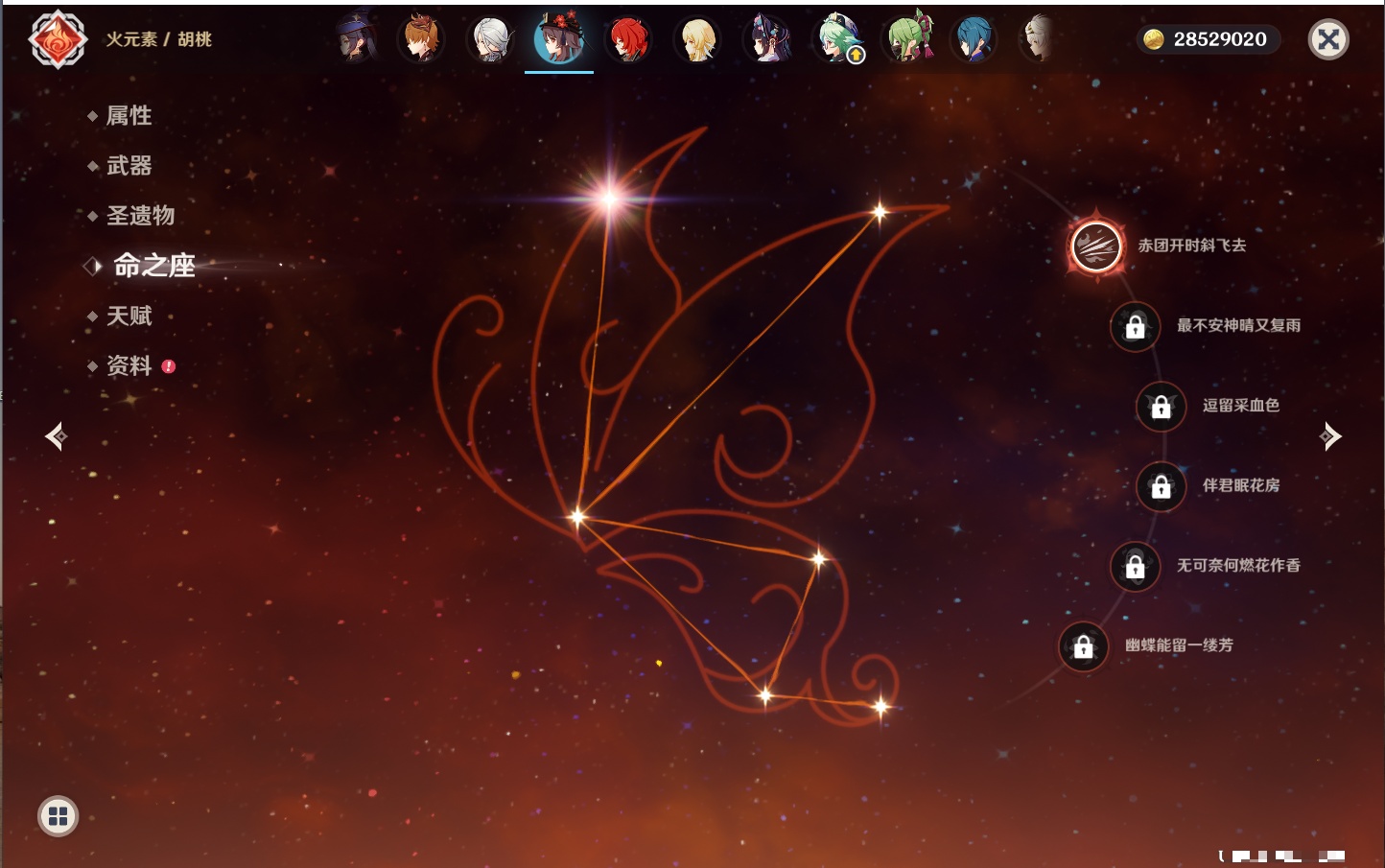Go to previous character with left arrow
Screen dimensions: 1385x868
(56, 436)
